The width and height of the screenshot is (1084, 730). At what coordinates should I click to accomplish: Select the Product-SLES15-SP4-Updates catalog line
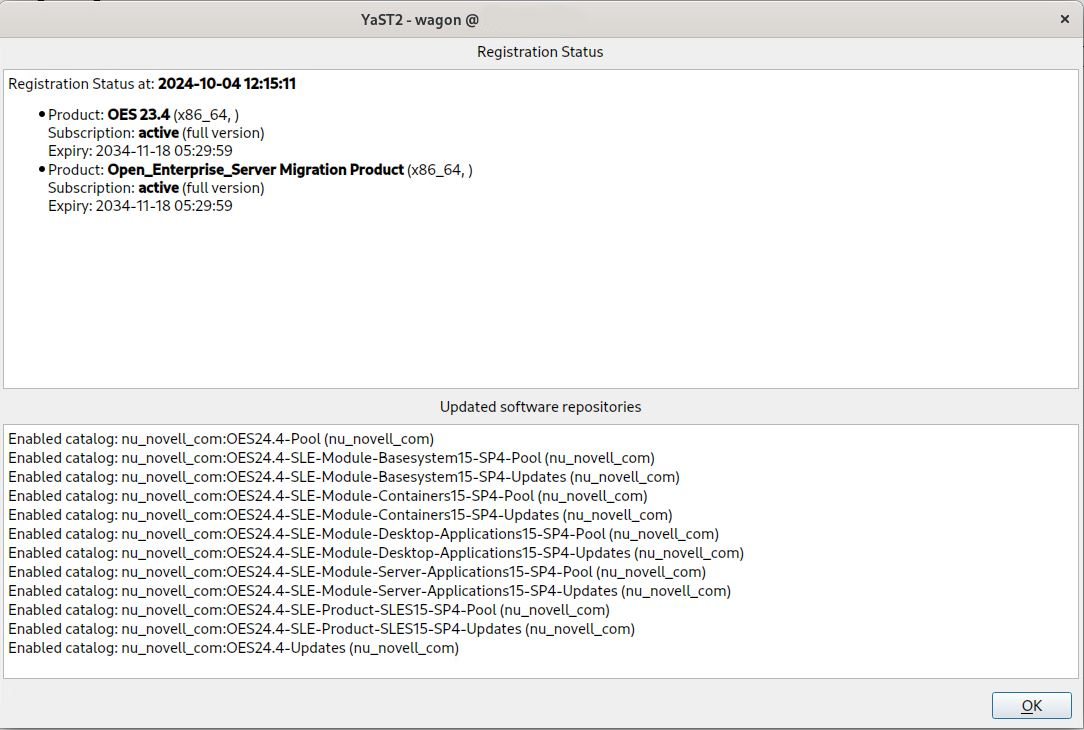pyautogui.click(x=321, y=629)
